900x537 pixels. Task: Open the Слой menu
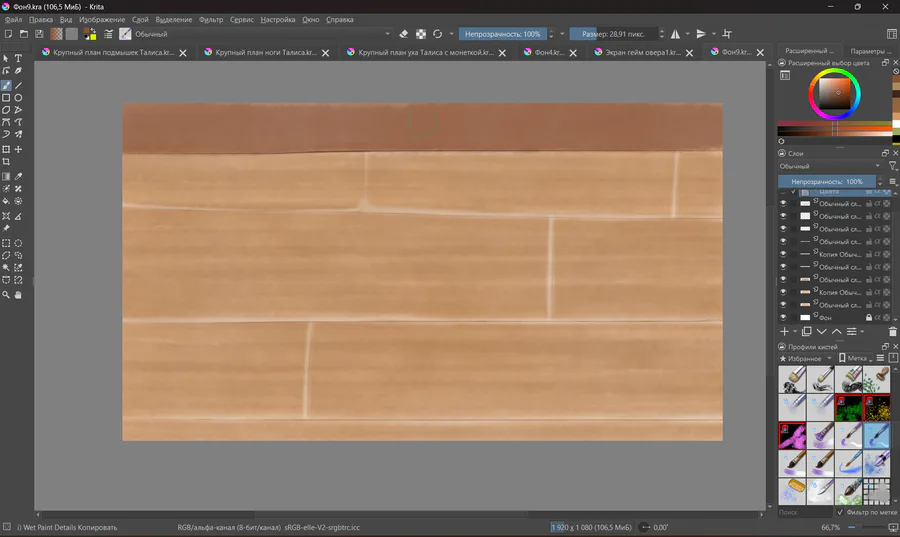point(140,20)
